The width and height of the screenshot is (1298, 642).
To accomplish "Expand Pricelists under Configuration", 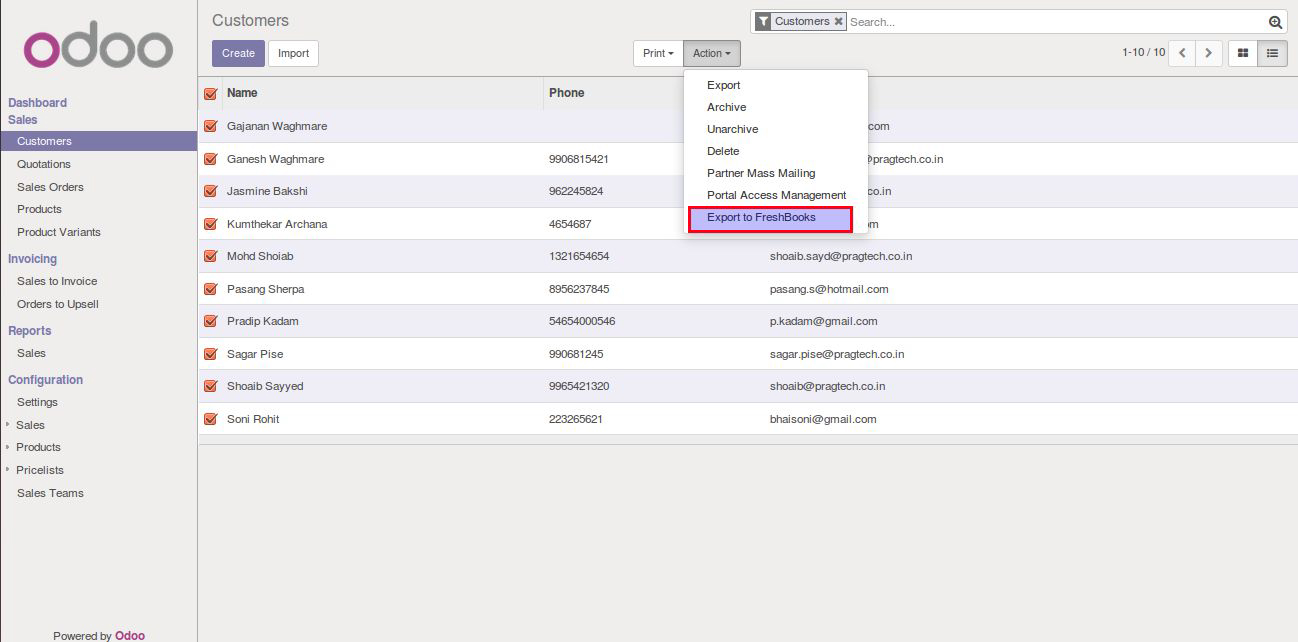I will [x=39, y=470].
